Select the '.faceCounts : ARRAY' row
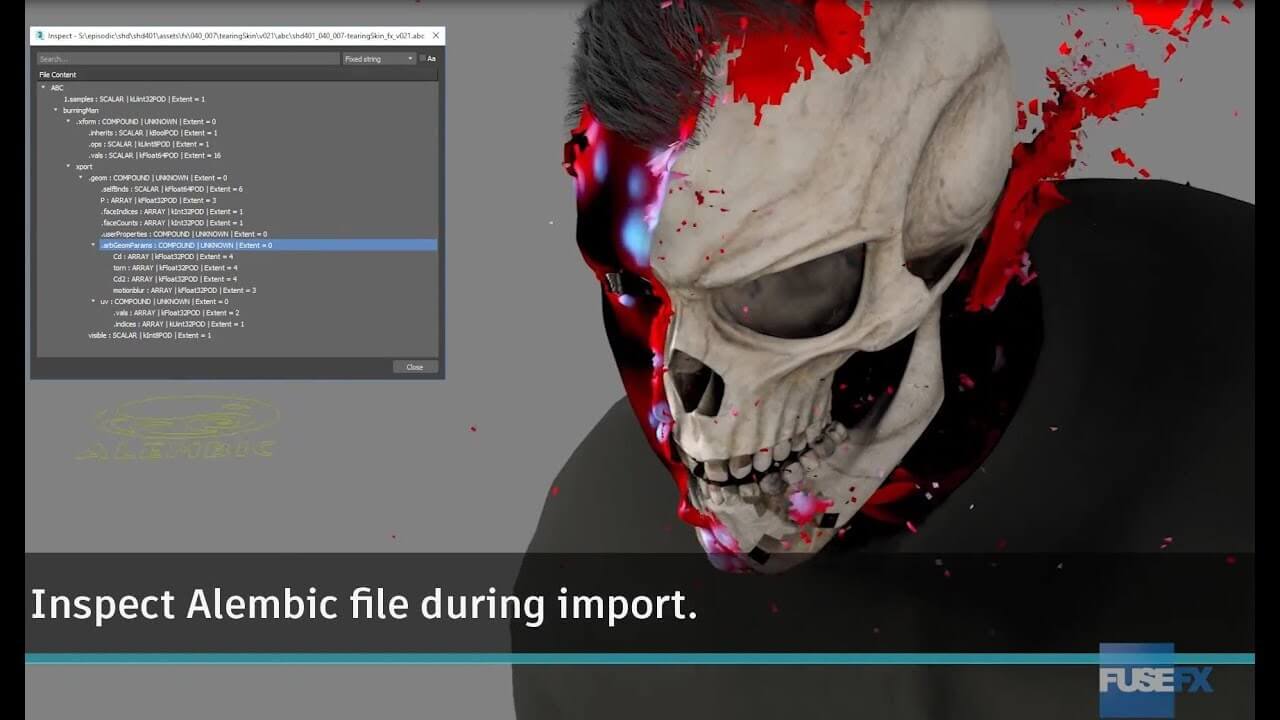Viewport: 1280px width, 720px height. pyautogui.click(x=172, y=223)
